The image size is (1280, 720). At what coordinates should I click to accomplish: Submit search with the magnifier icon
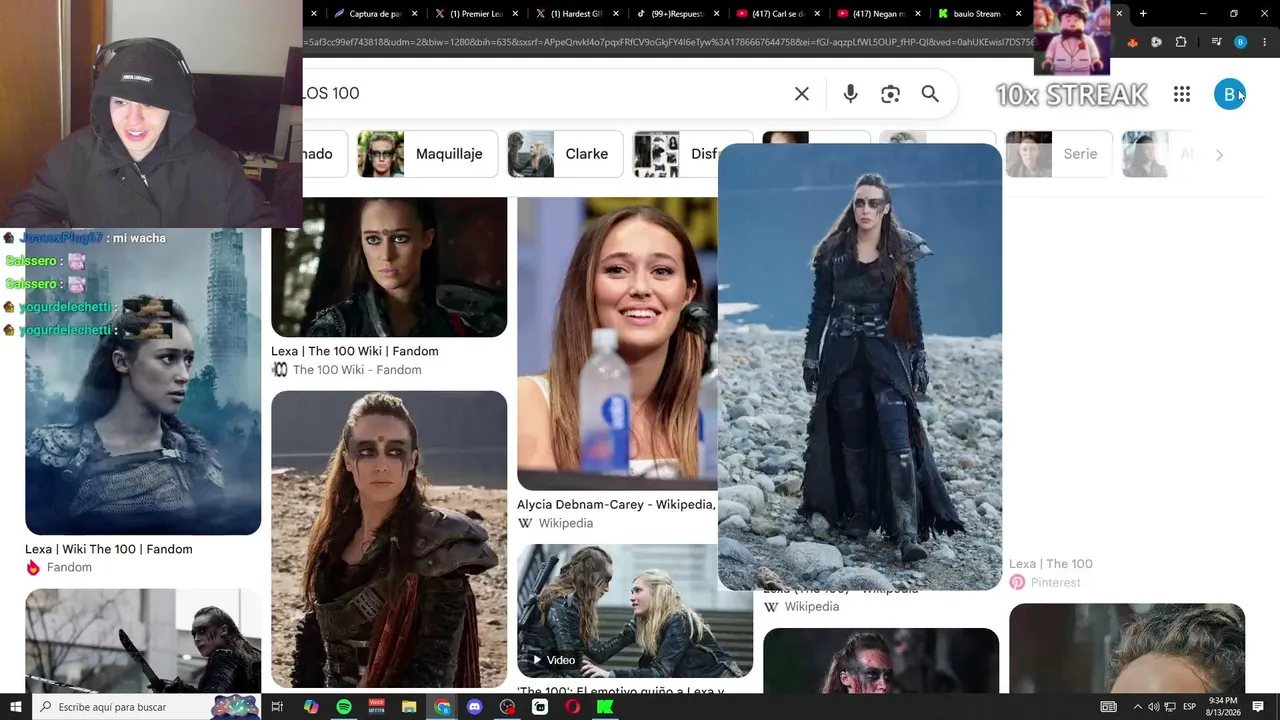coord(930,93)
